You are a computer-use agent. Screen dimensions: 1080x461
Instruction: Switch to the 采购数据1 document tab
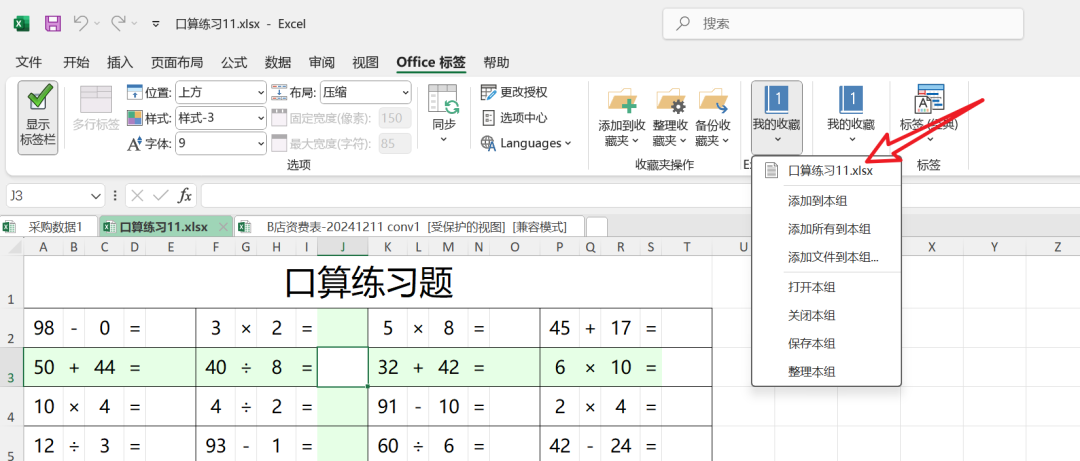coord(48,227)
